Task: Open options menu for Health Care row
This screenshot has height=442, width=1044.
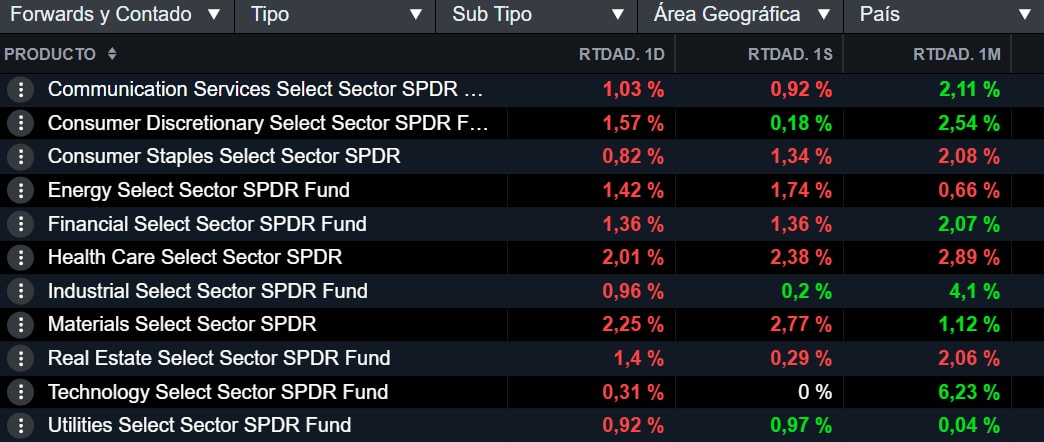Action: pyautogui.click(x=21, y=258)
